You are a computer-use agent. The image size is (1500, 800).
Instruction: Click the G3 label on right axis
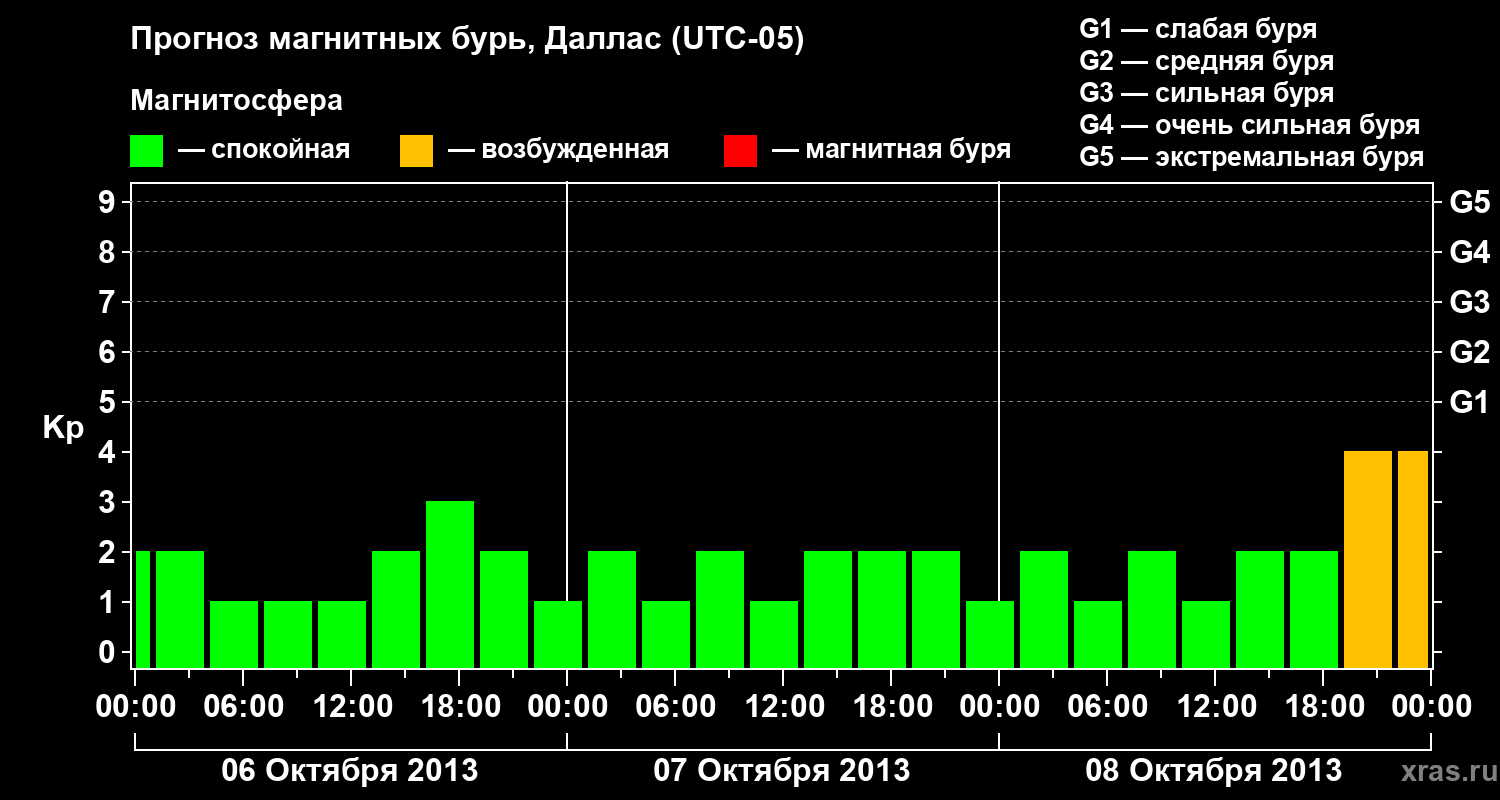[x=1469, y=302]
